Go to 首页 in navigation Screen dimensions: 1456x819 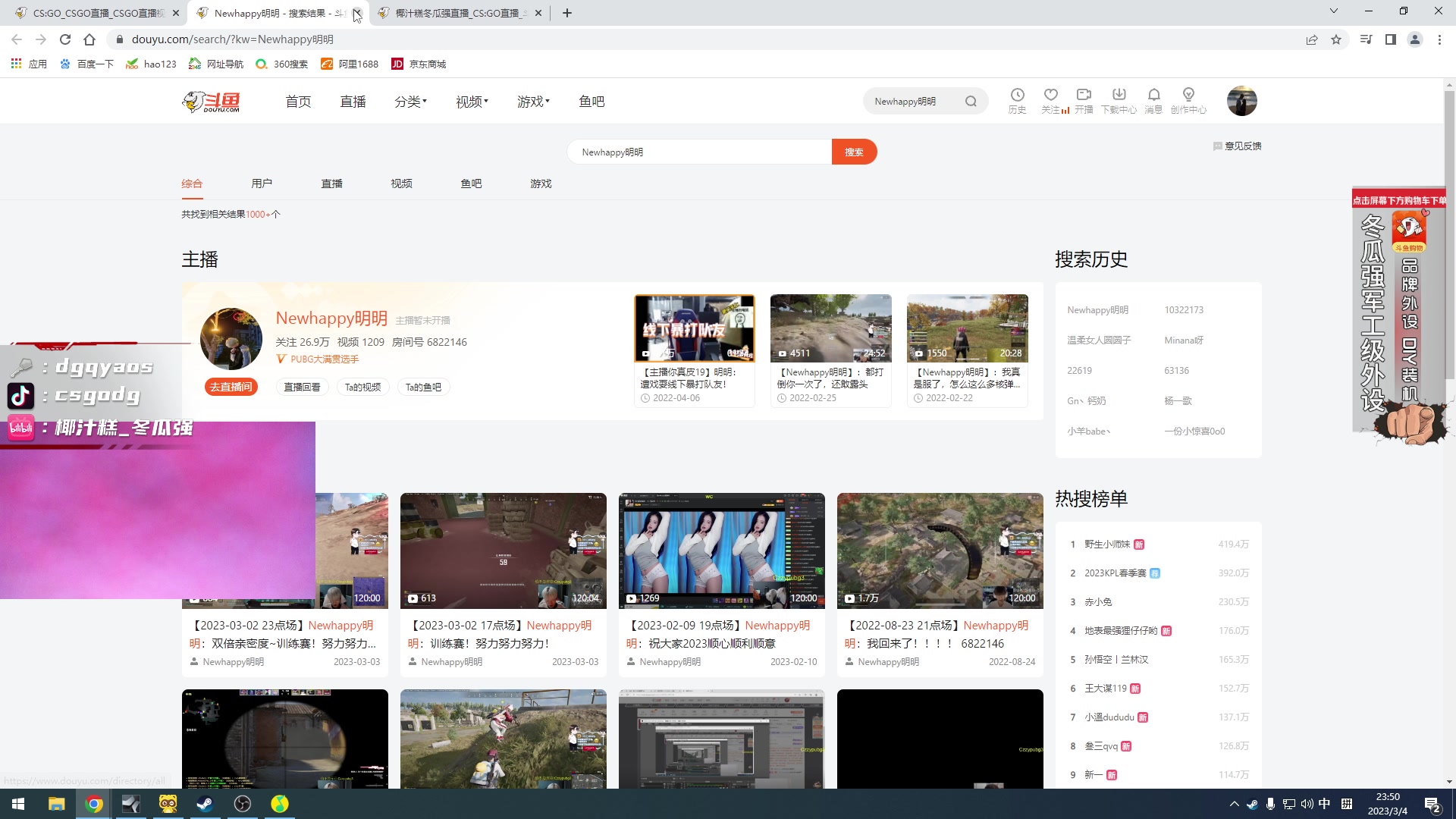pyautogui.click(x=298, y=102)
